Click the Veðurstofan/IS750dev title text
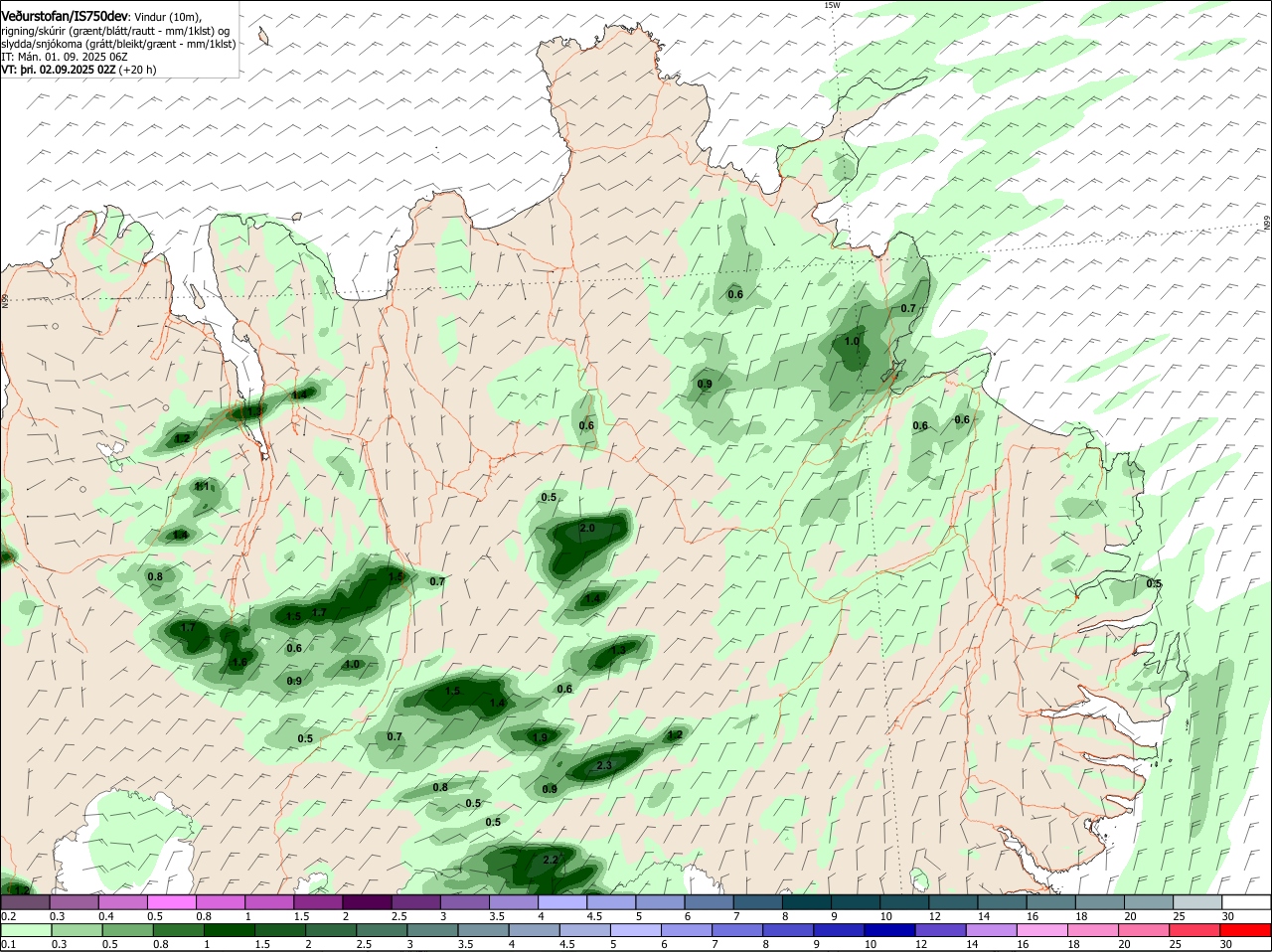 click(x=64, y=16)
